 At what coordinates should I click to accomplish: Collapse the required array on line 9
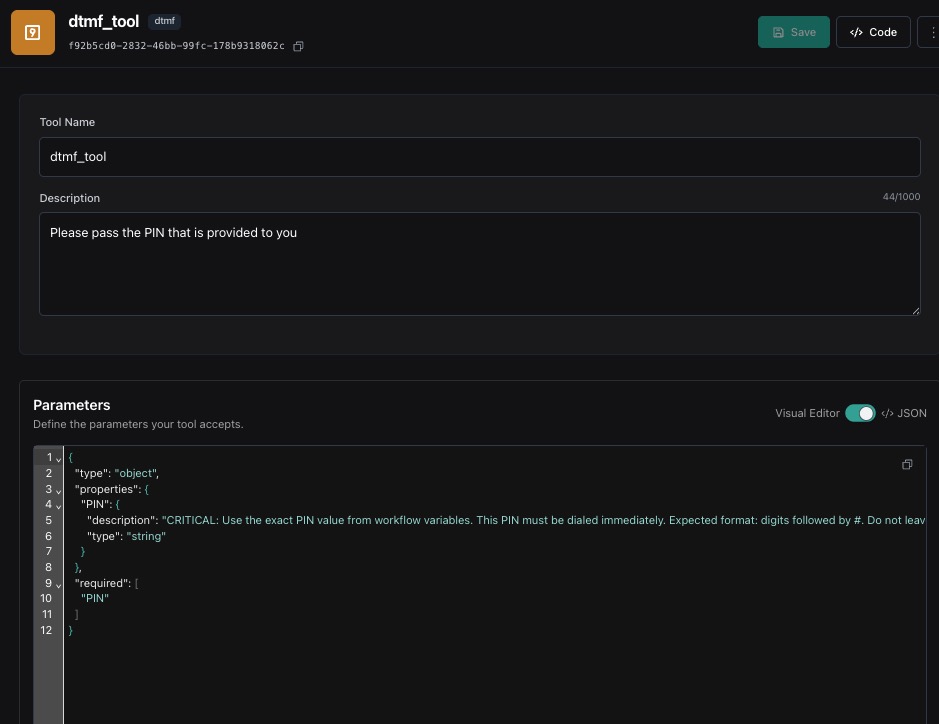(58, 584)
